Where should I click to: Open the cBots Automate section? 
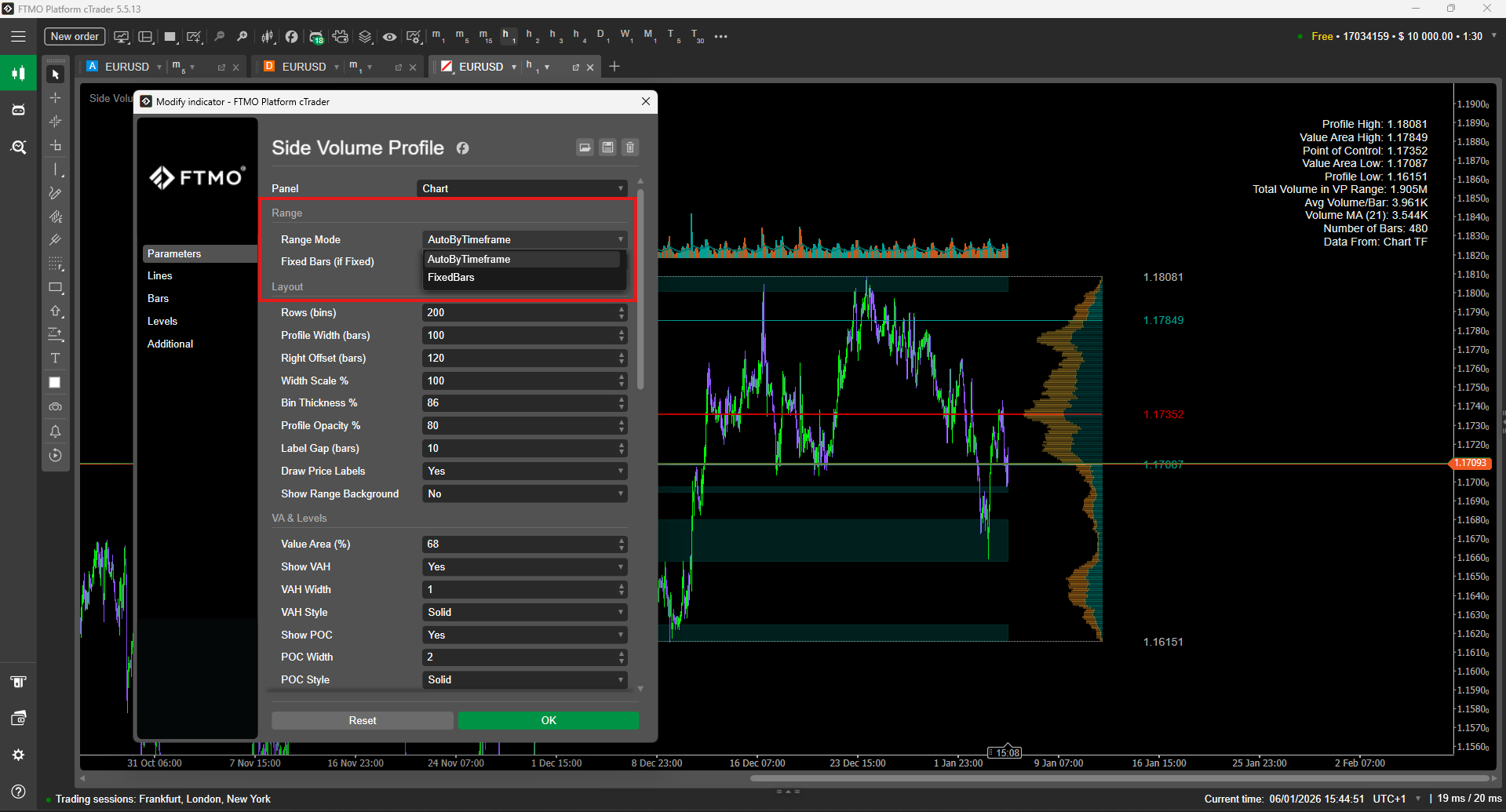[x=18, y=110]
